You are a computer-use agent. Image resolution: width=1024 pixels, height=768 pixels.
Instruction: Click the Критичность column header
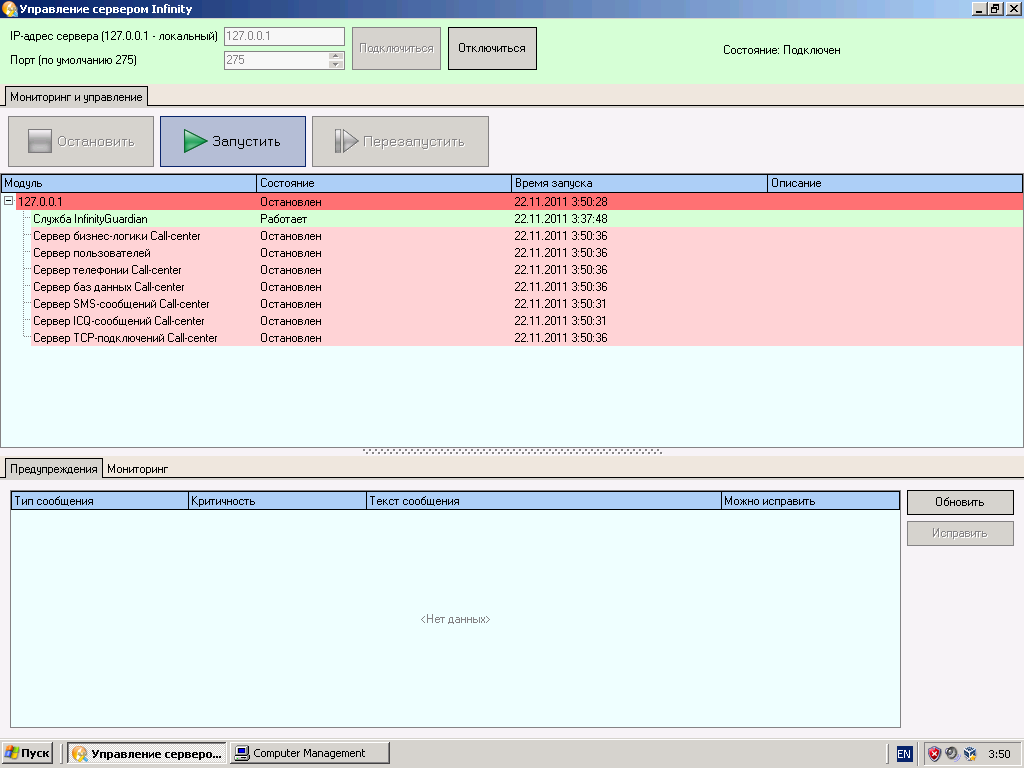tap(277, 501)
